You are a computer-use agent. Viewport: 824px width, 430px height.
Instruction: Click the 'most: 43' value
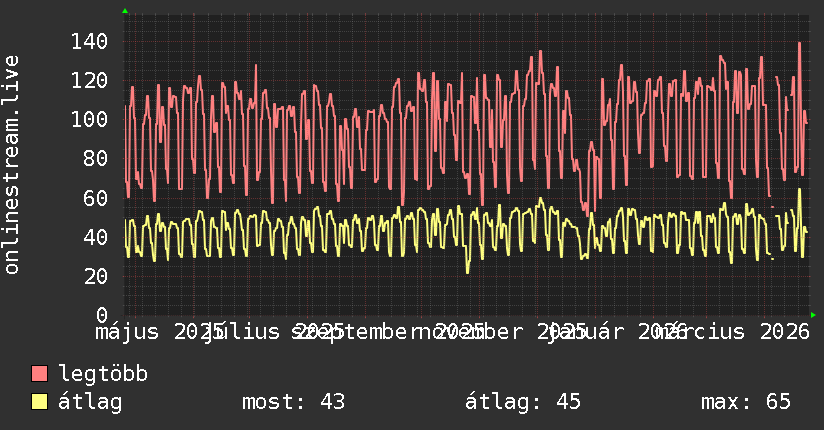click(293, 402)
